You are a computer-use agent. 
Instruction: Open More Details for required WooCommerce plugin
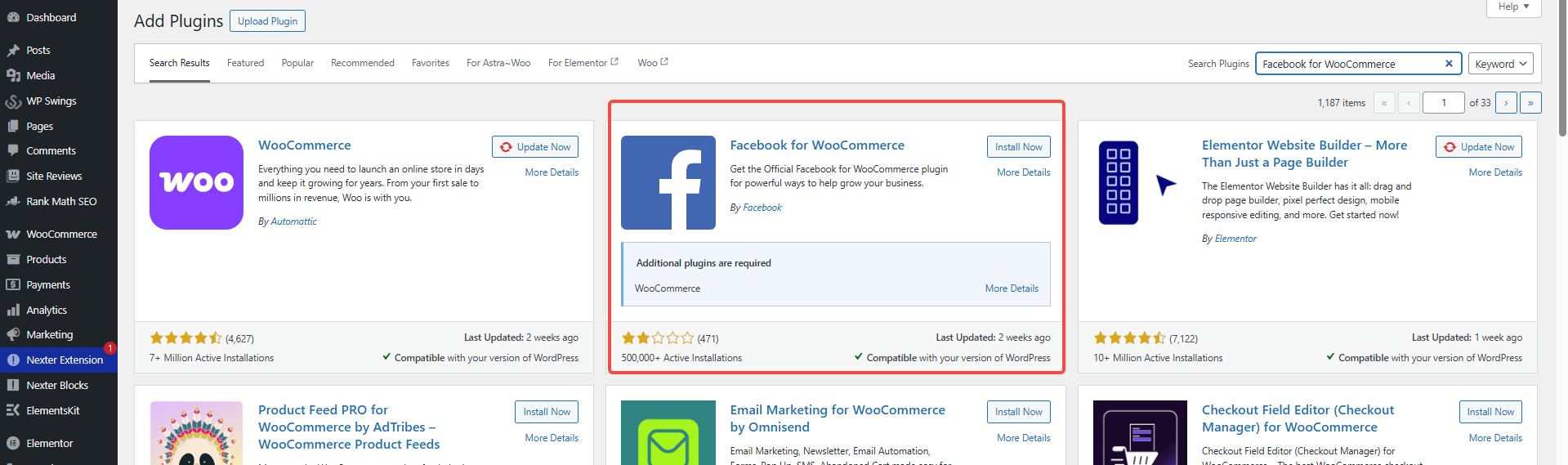(x=1012, y=288)
